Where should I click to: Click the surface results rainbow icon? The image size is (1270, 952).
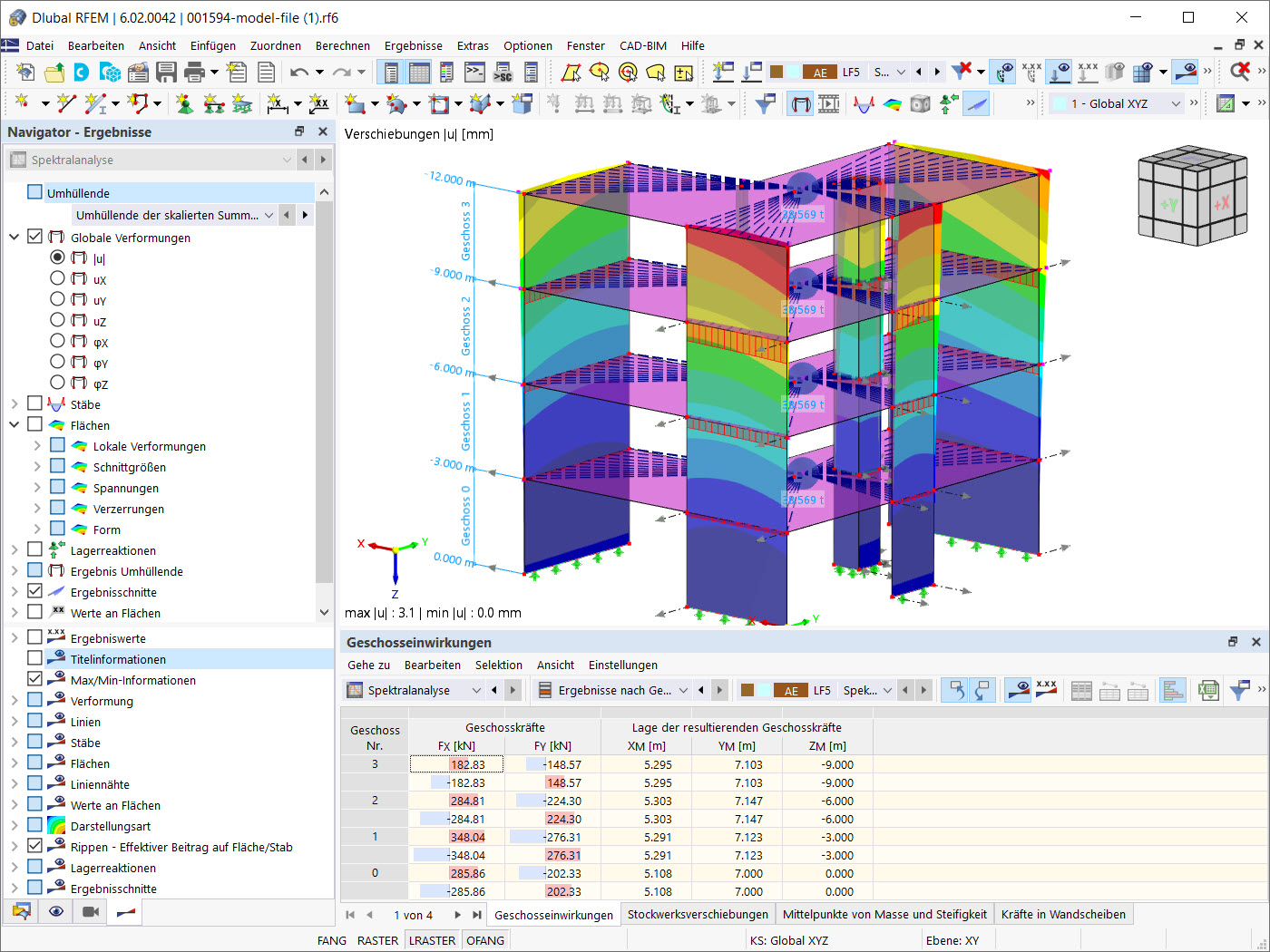point(893,104)
